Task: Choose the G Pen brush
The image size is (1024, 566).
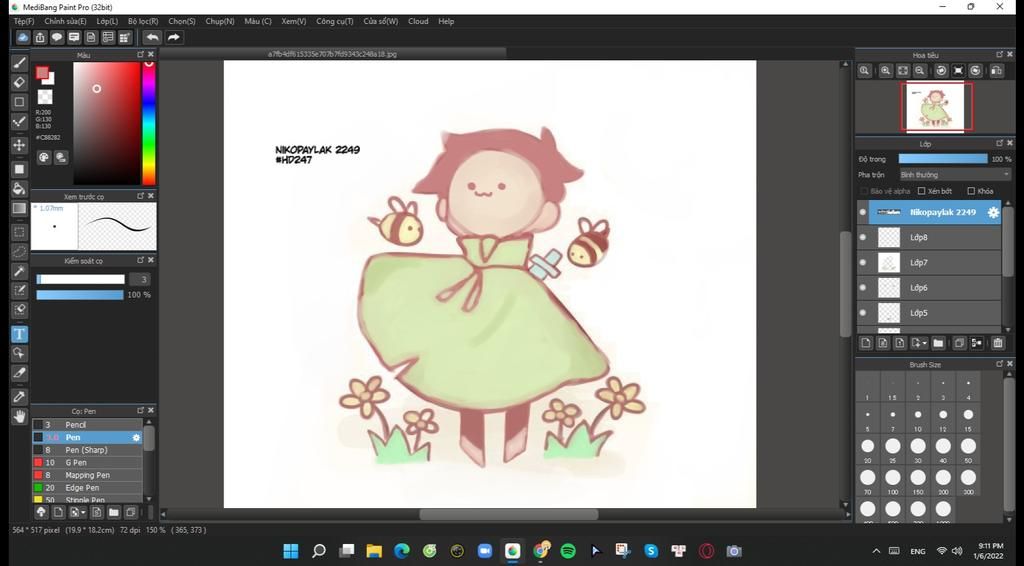Action: point(77,463)
